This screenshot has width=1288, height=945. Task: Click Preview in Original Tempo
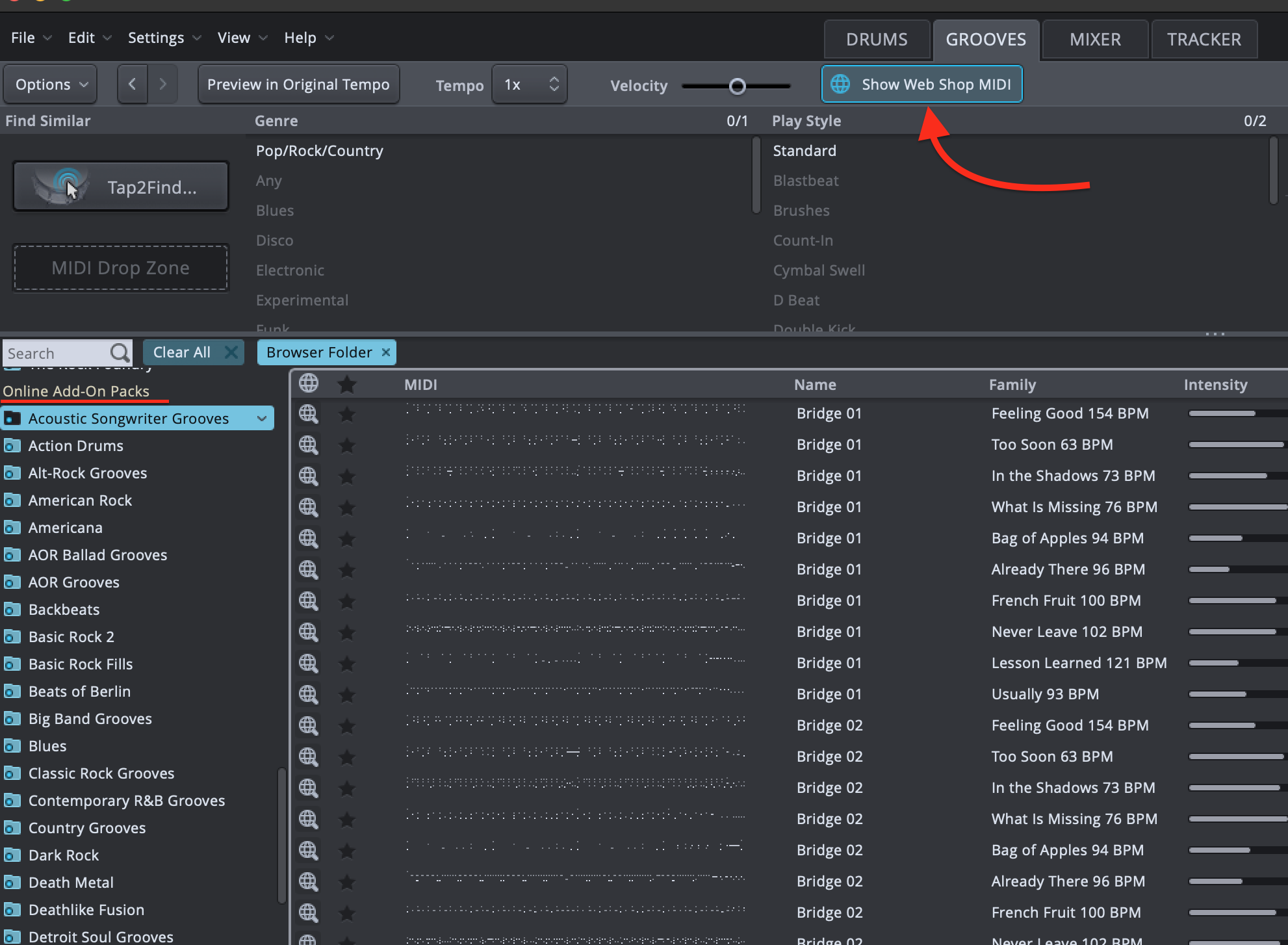pyautogui.click(x=298, y=84)
